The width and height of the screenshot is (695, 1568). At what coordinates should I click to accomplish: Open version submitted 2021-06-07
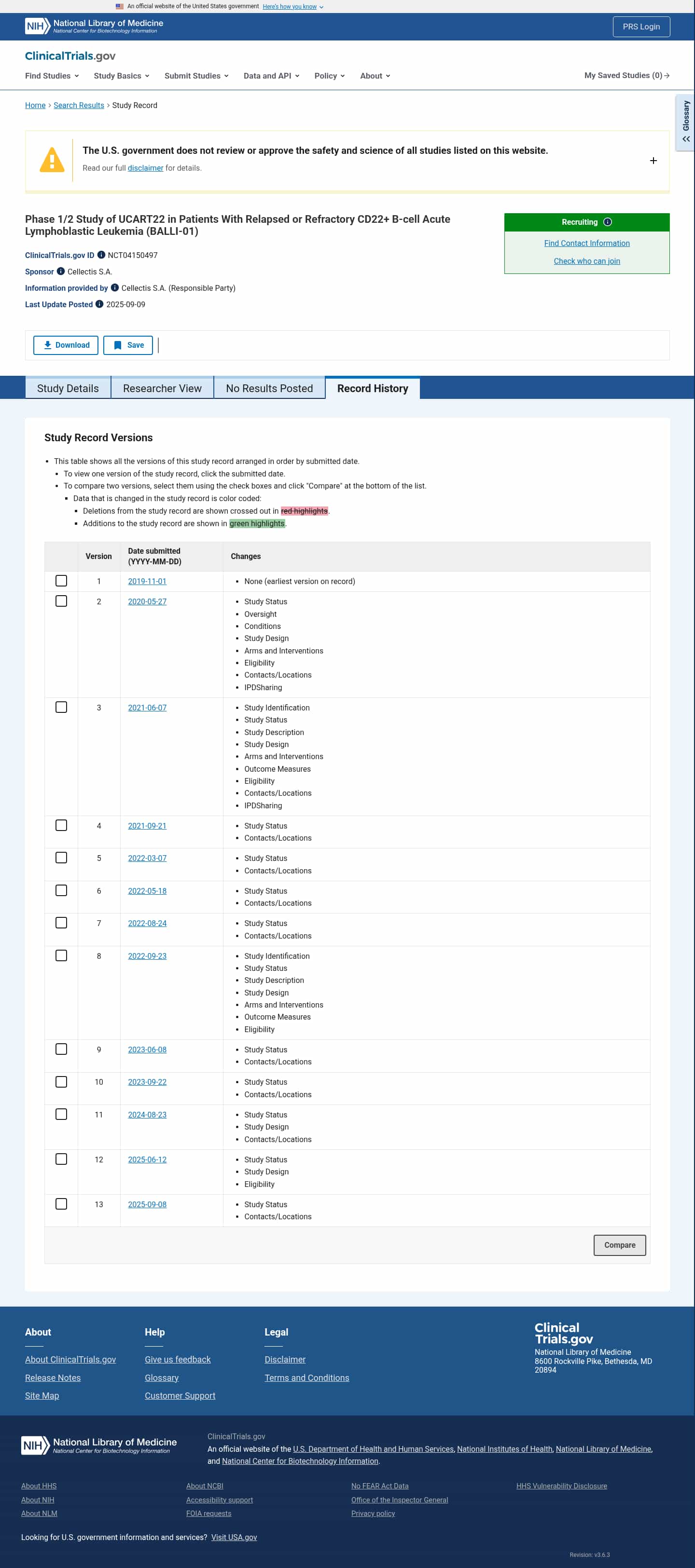147,707
